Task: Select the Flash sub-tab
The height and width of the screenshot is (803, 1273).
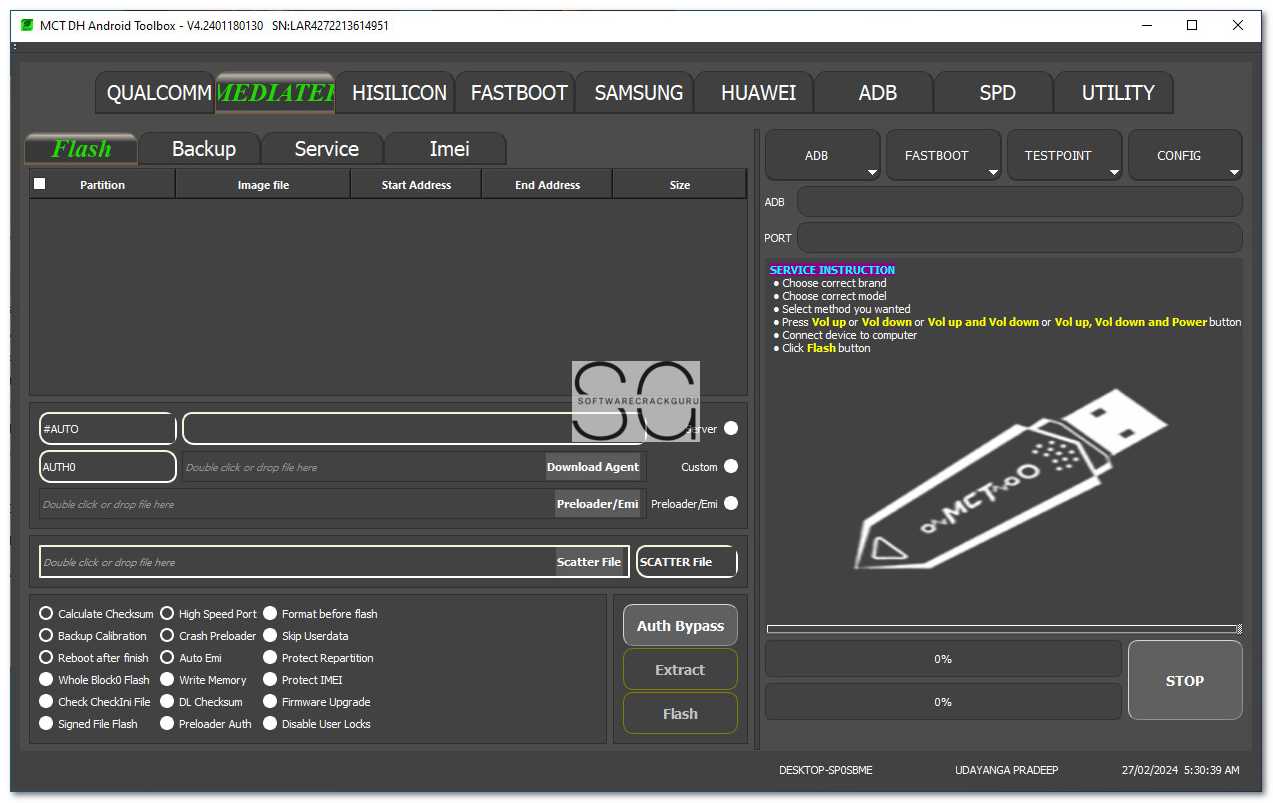Action: pyautogui.click(x=82, y=149)
